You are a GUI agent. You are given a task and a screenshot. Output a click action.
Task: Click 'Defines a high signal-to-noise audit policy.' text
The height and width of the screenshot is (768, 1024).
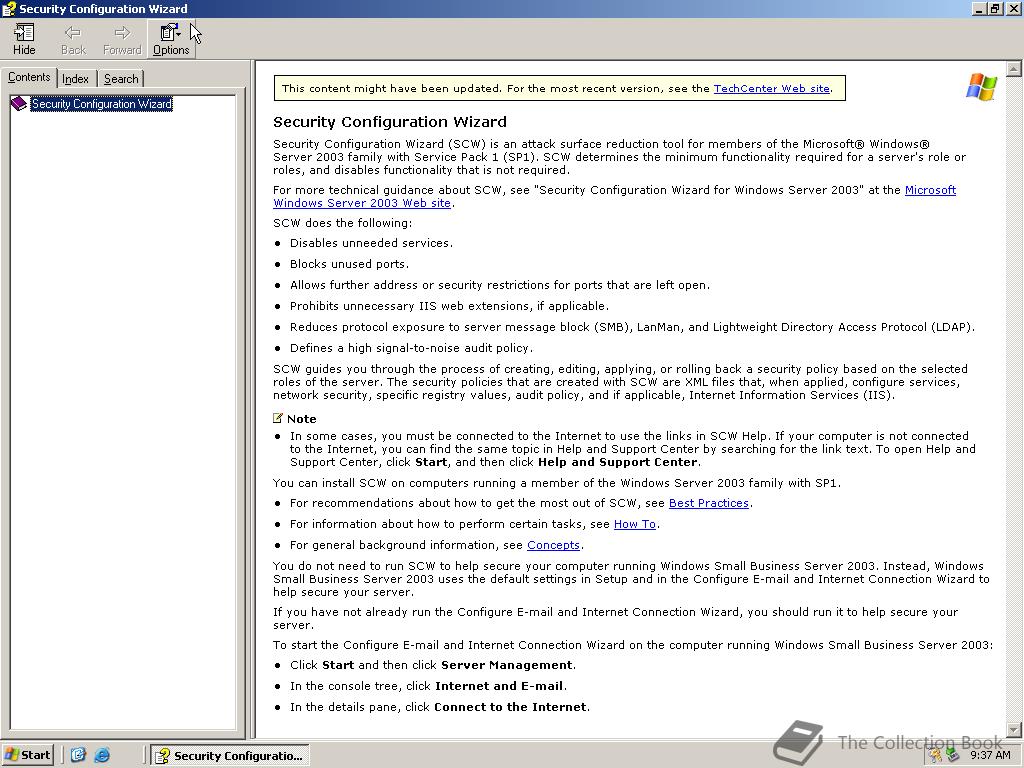(411, 347)
